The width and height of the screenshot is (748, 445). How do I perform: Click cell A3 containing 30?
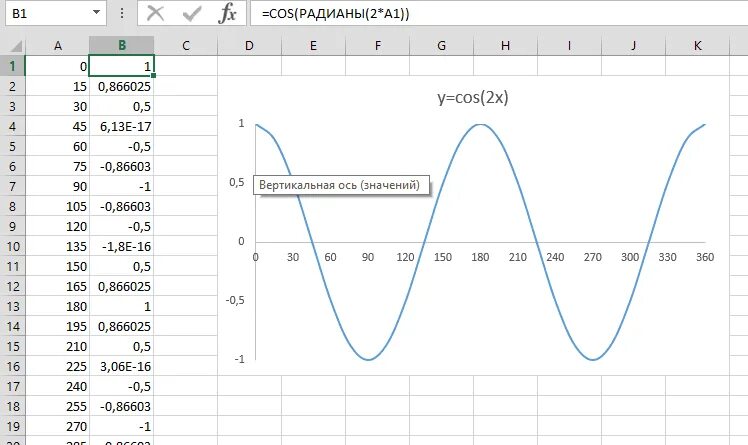pos(57,106)
